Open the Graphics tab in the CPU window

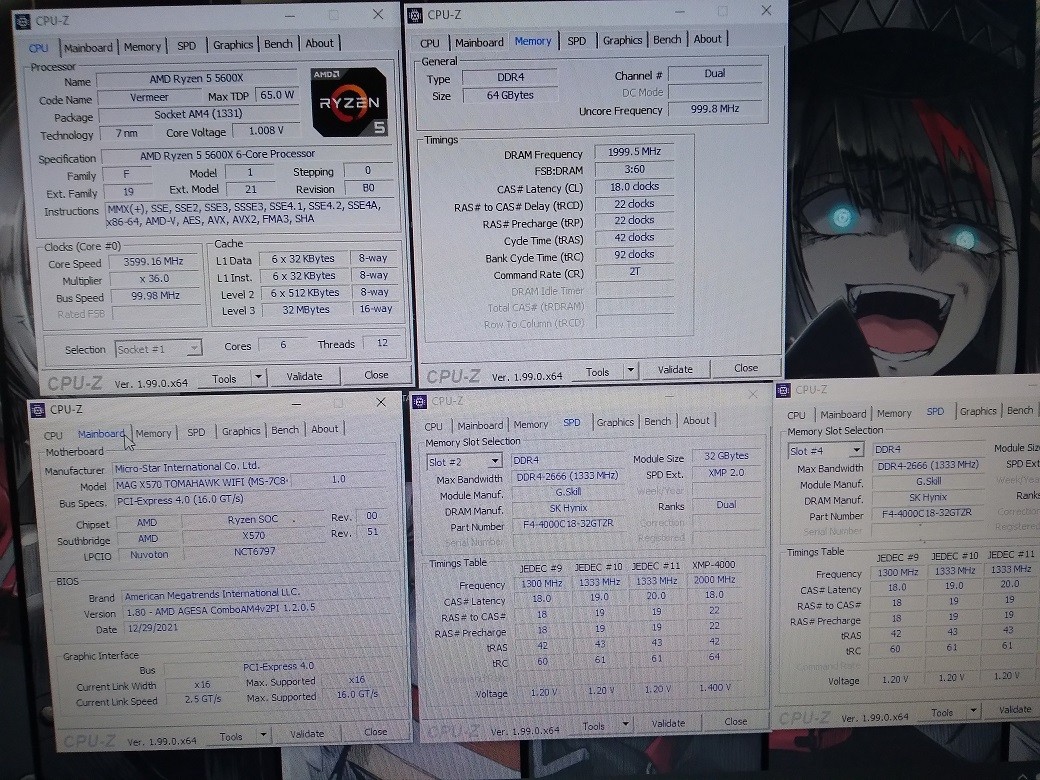coord(233,44)
